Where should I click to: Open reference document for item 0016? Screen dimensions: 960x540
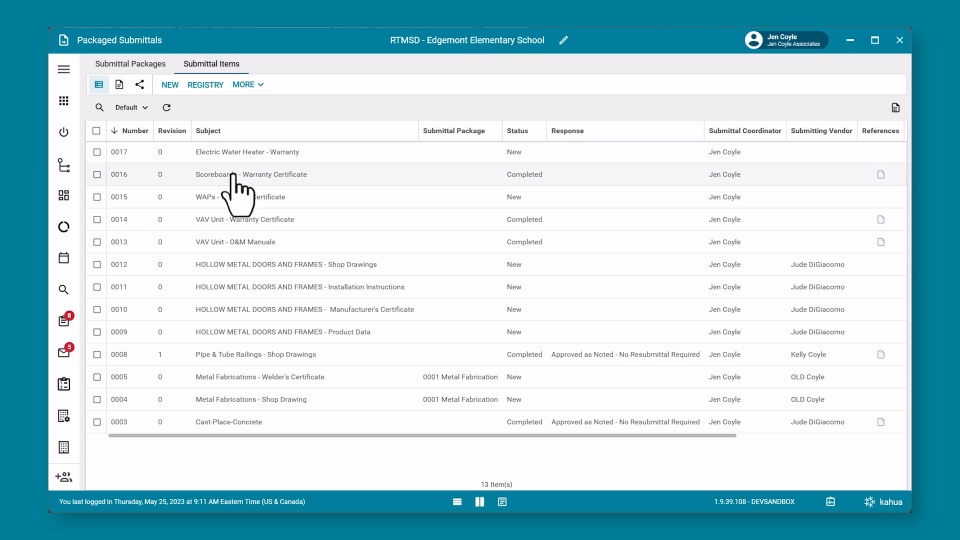[881, 174]
